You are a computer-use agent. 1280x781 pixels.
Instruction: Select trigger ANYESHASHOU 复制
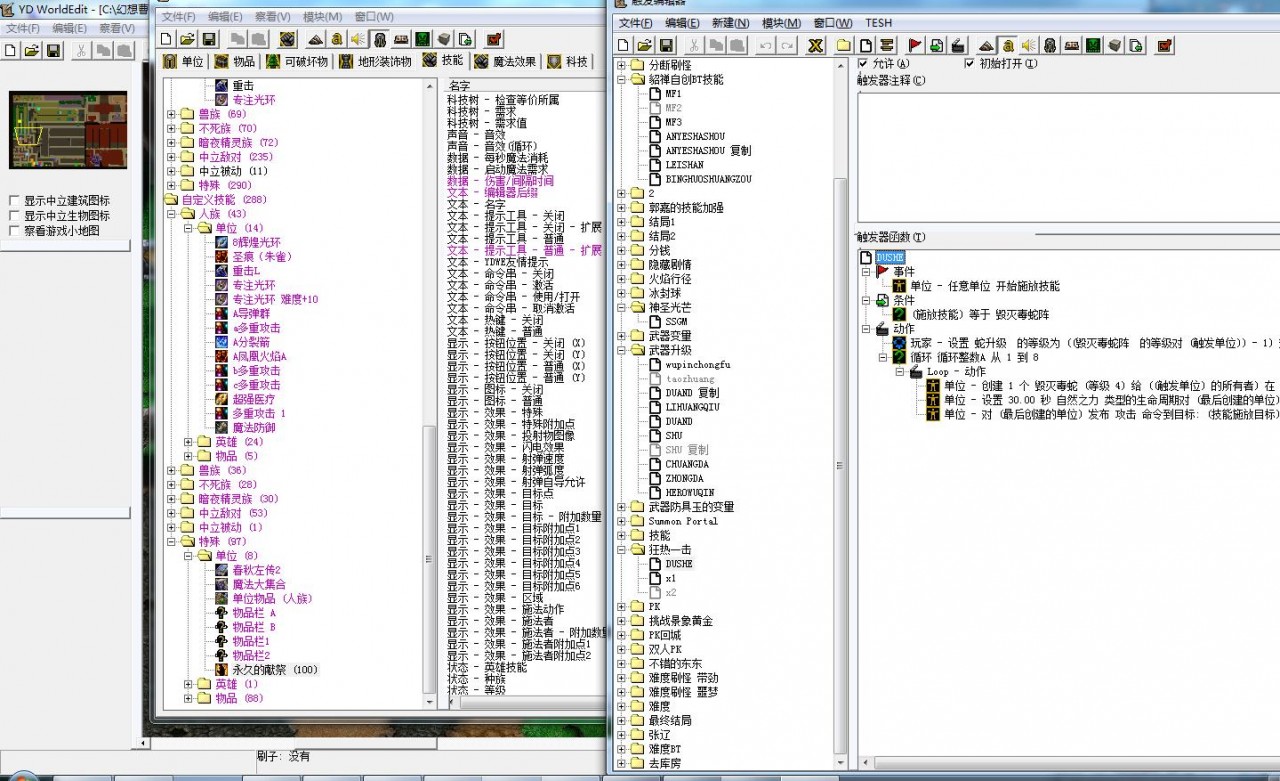(x=708, y=150)
